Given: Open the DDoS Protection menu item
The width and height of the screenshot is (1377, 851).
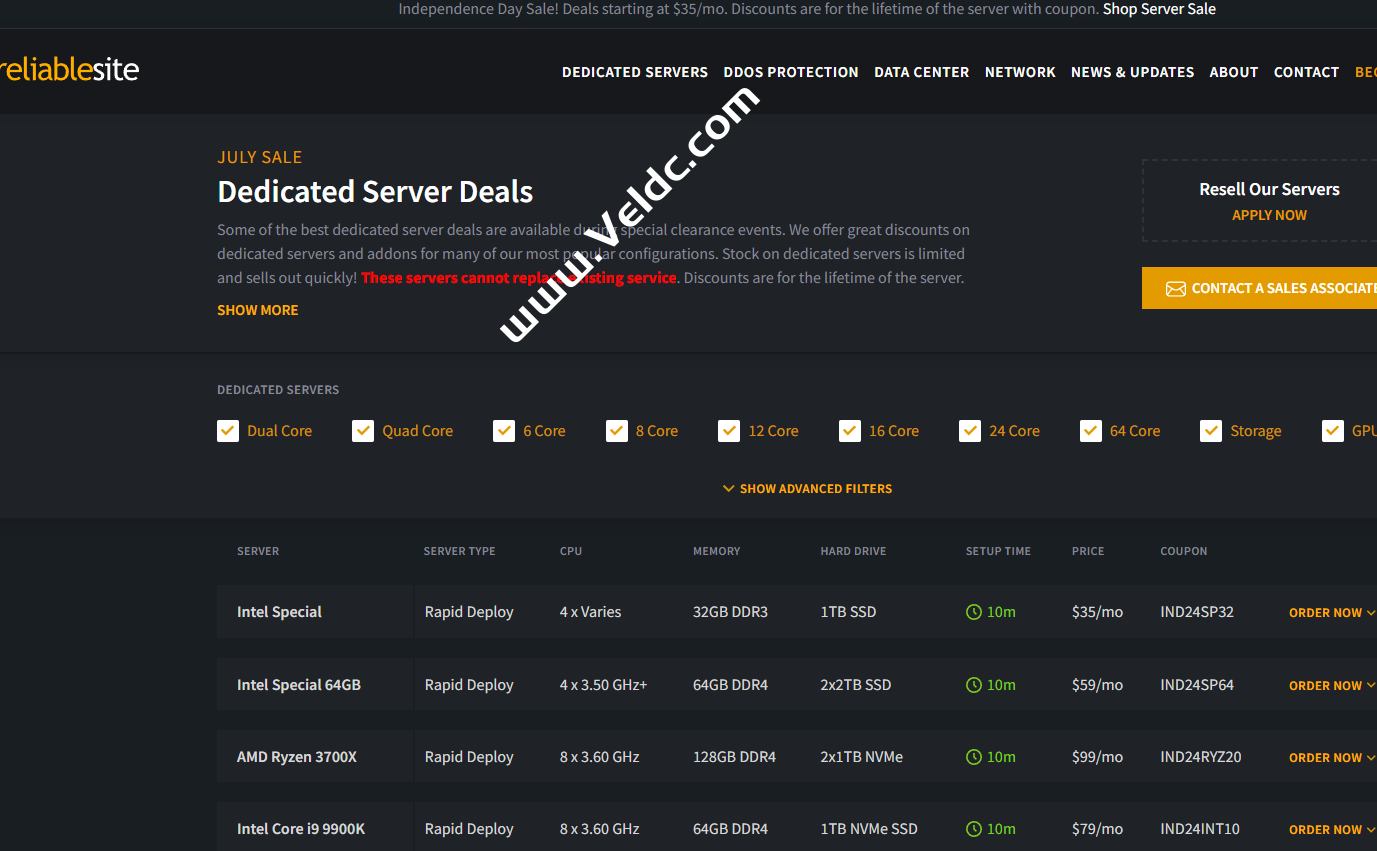Looking at the screenshot, I should pyautogui.click(x=791, y=72).
